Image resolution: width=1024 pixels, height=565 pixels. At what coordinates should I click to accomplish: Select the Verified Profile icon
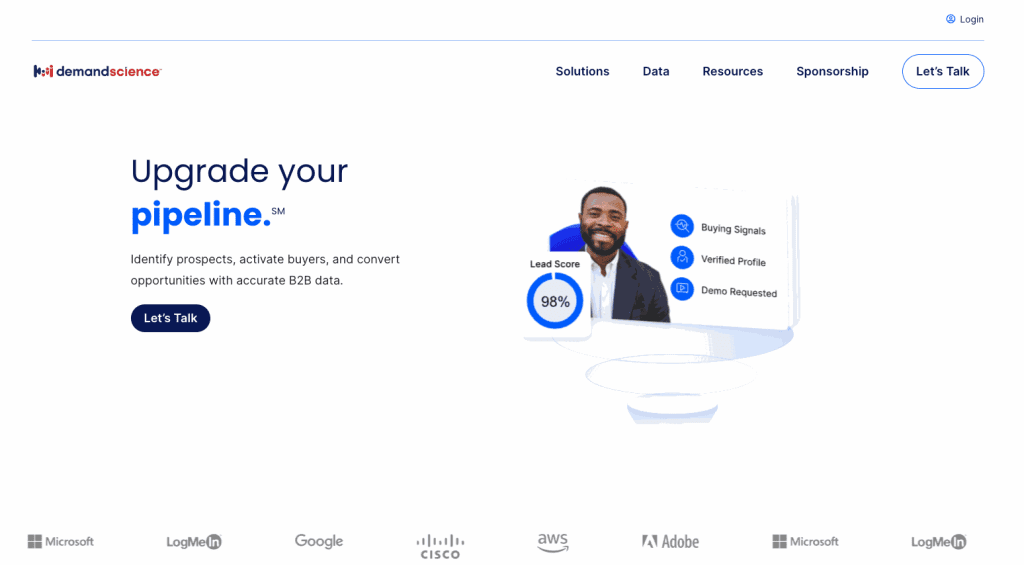coord(682,257)
